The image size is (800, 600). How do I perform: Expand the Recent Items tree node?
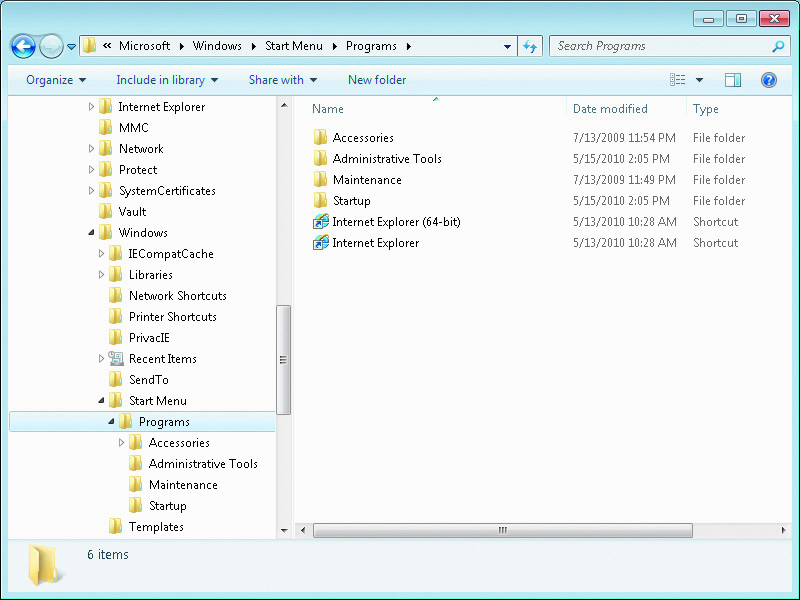(x=101, y=359)
